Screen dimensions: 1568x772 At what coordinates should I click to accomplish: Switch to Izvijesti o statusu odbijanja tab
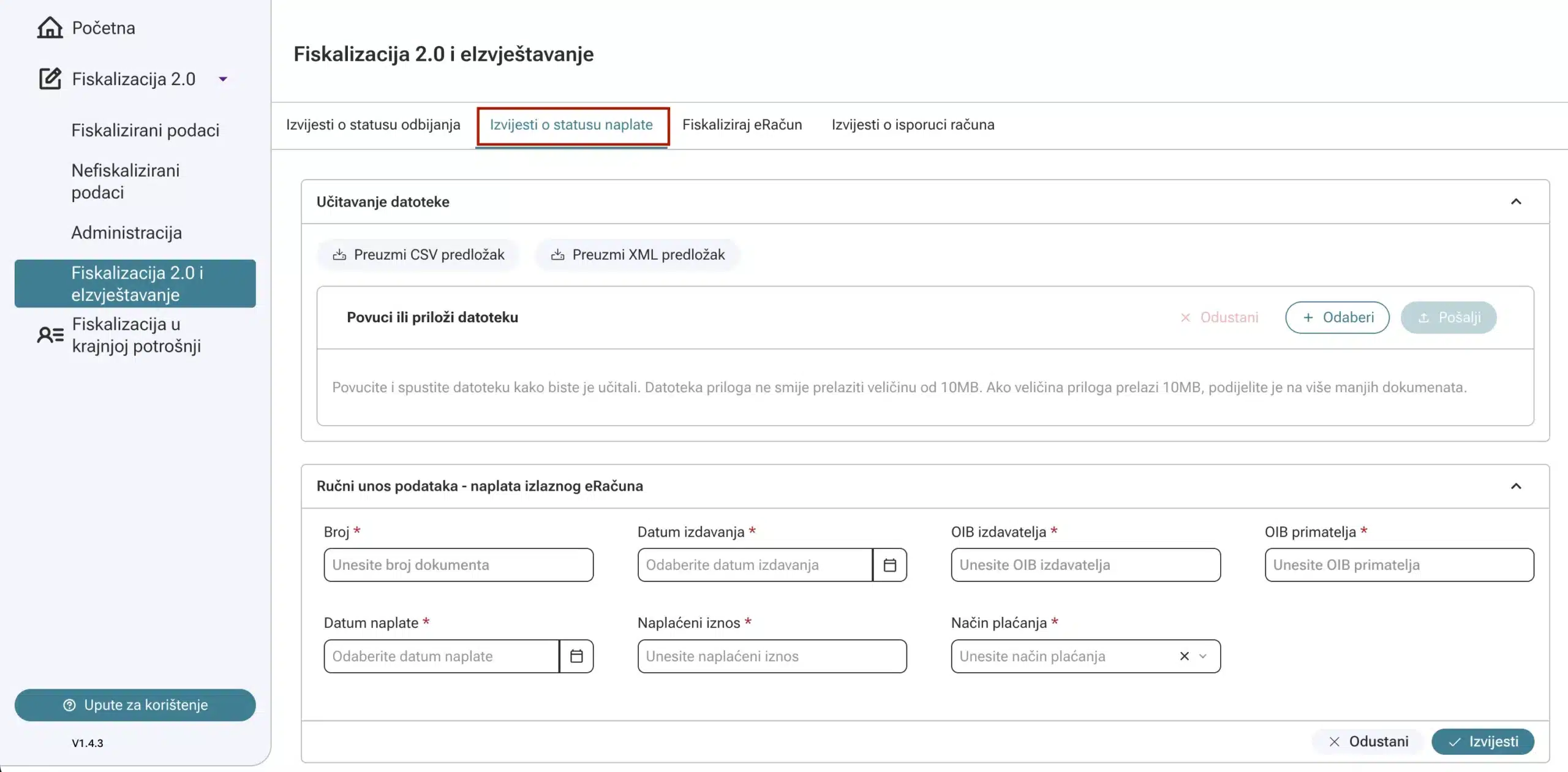pyautogui.click(x=373, y=125)
